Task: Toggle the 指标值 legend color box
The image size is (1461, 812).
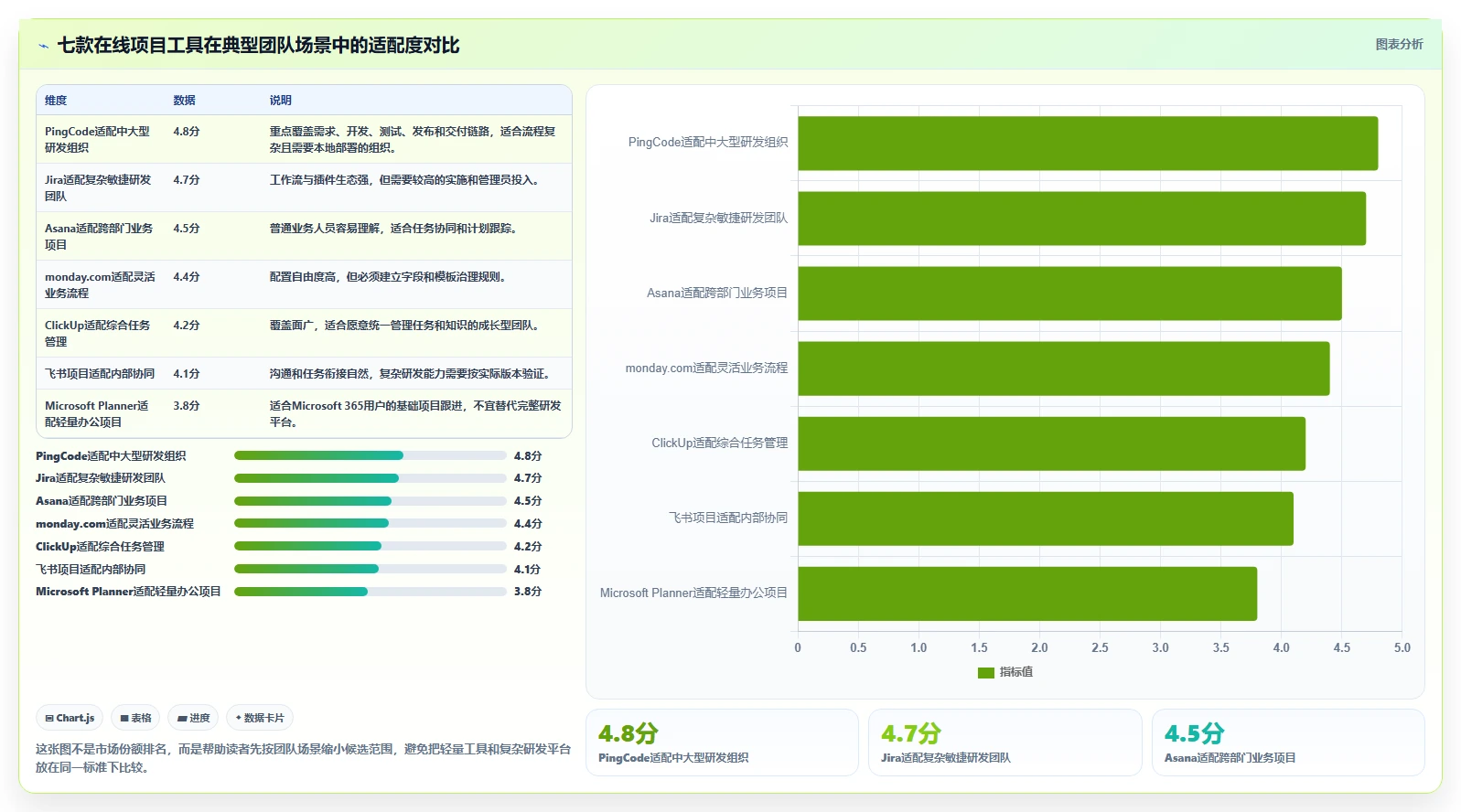Action: pyautogui.click(x=985, y=672)
